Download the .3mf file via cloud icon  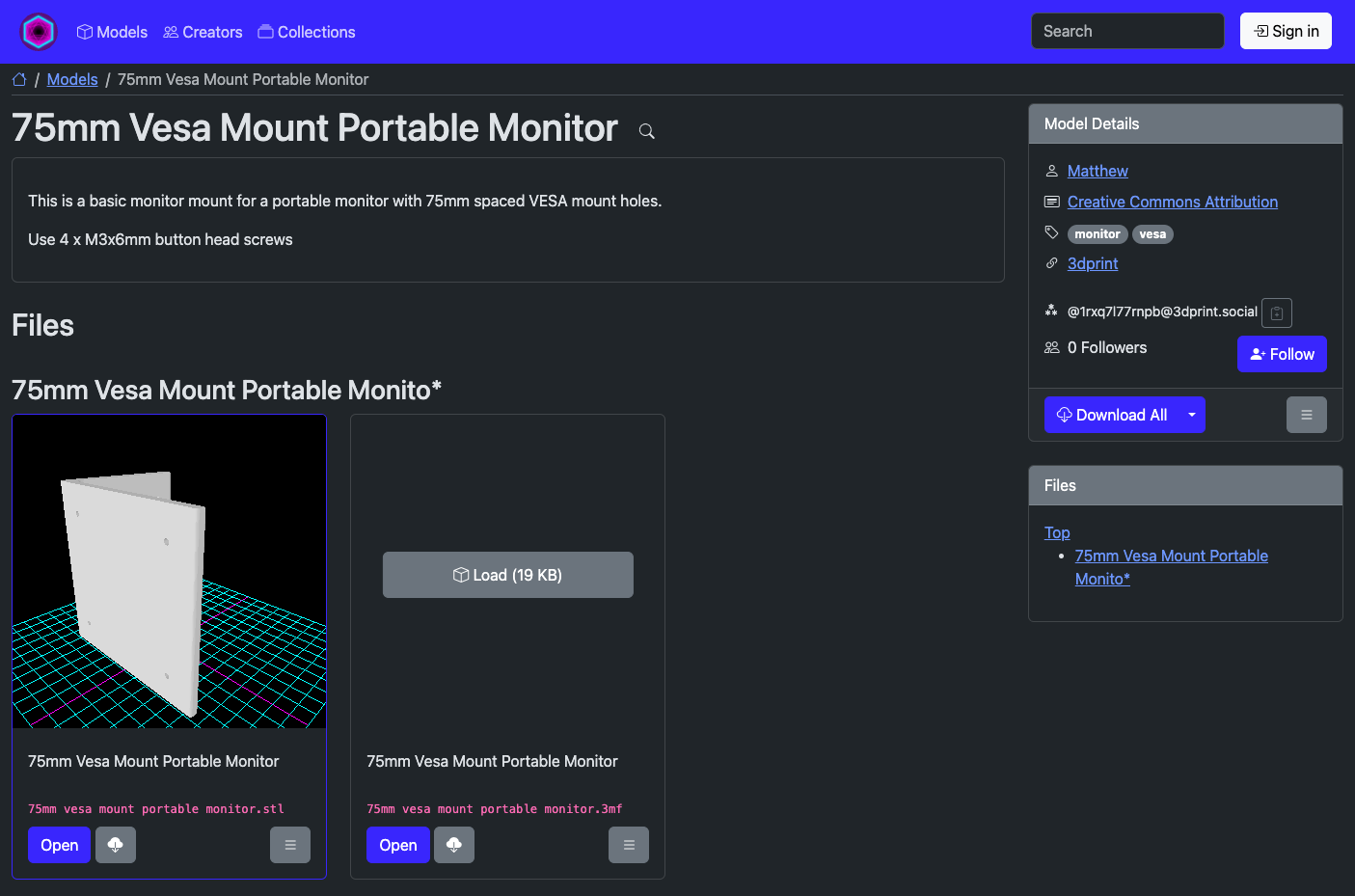click(454, 845)
